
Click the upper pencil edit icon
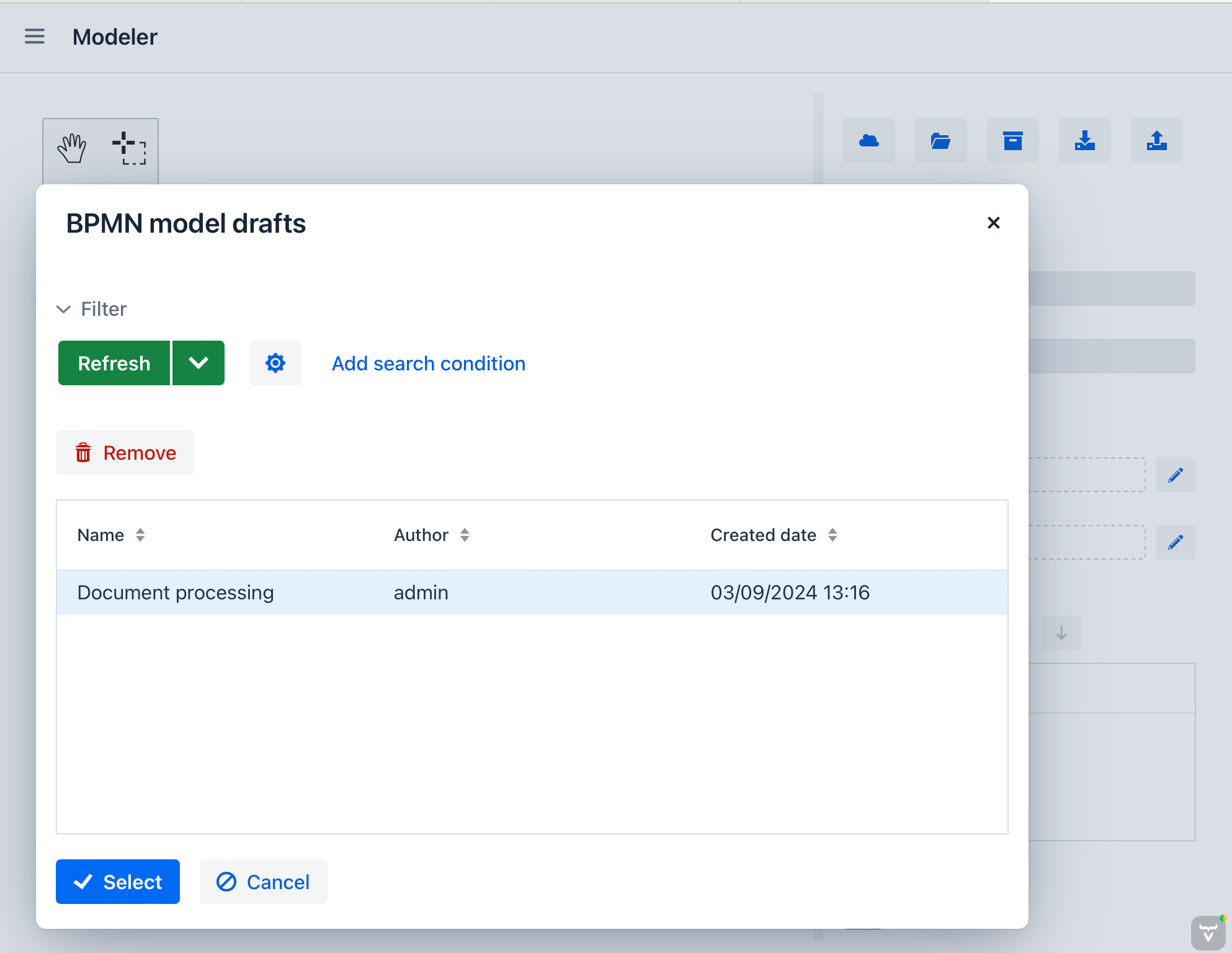tap(1175, 475)
